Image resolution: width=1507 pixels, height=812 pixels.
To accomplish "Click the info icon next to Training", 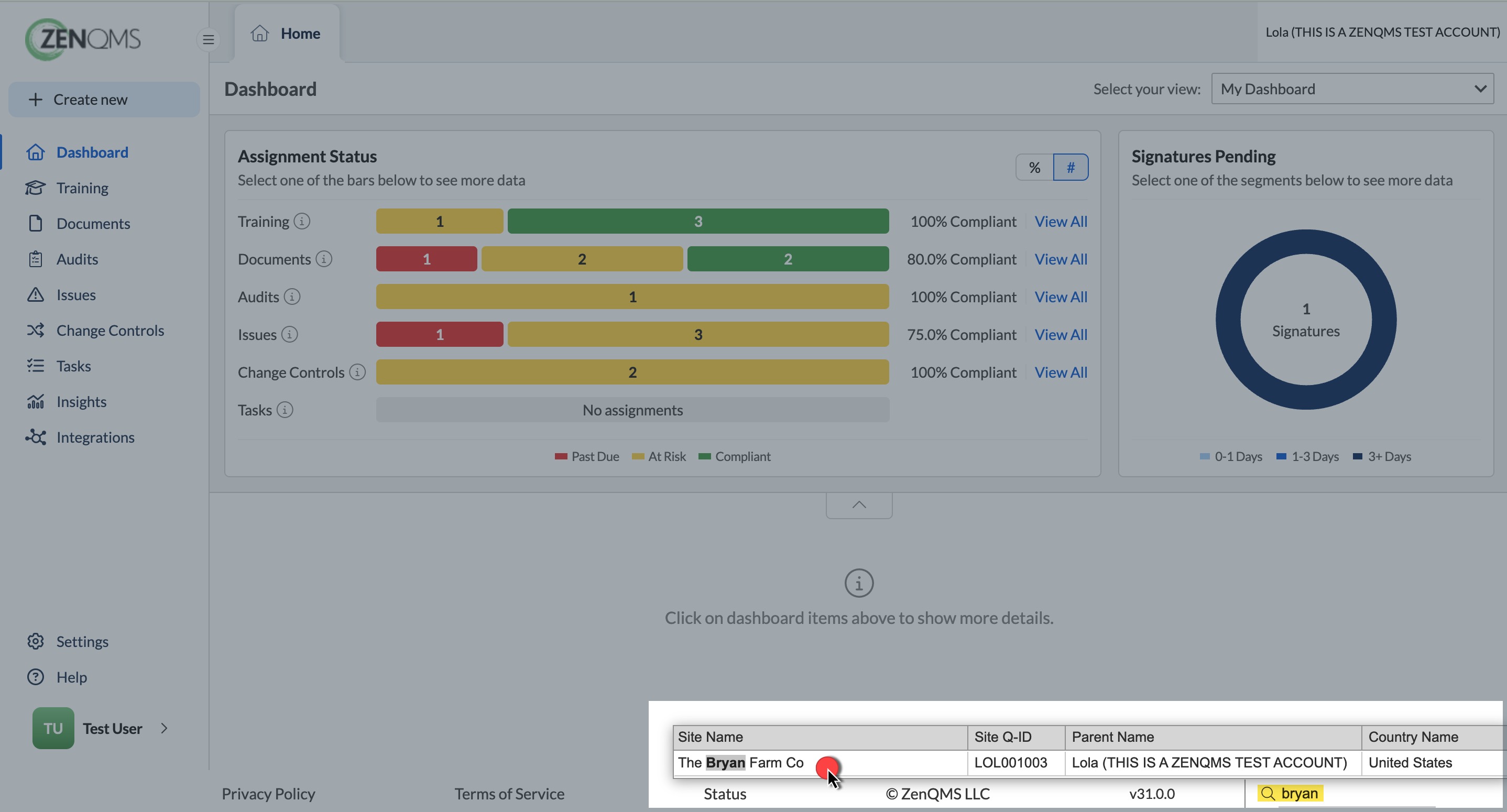I will [x=302, y=221].
